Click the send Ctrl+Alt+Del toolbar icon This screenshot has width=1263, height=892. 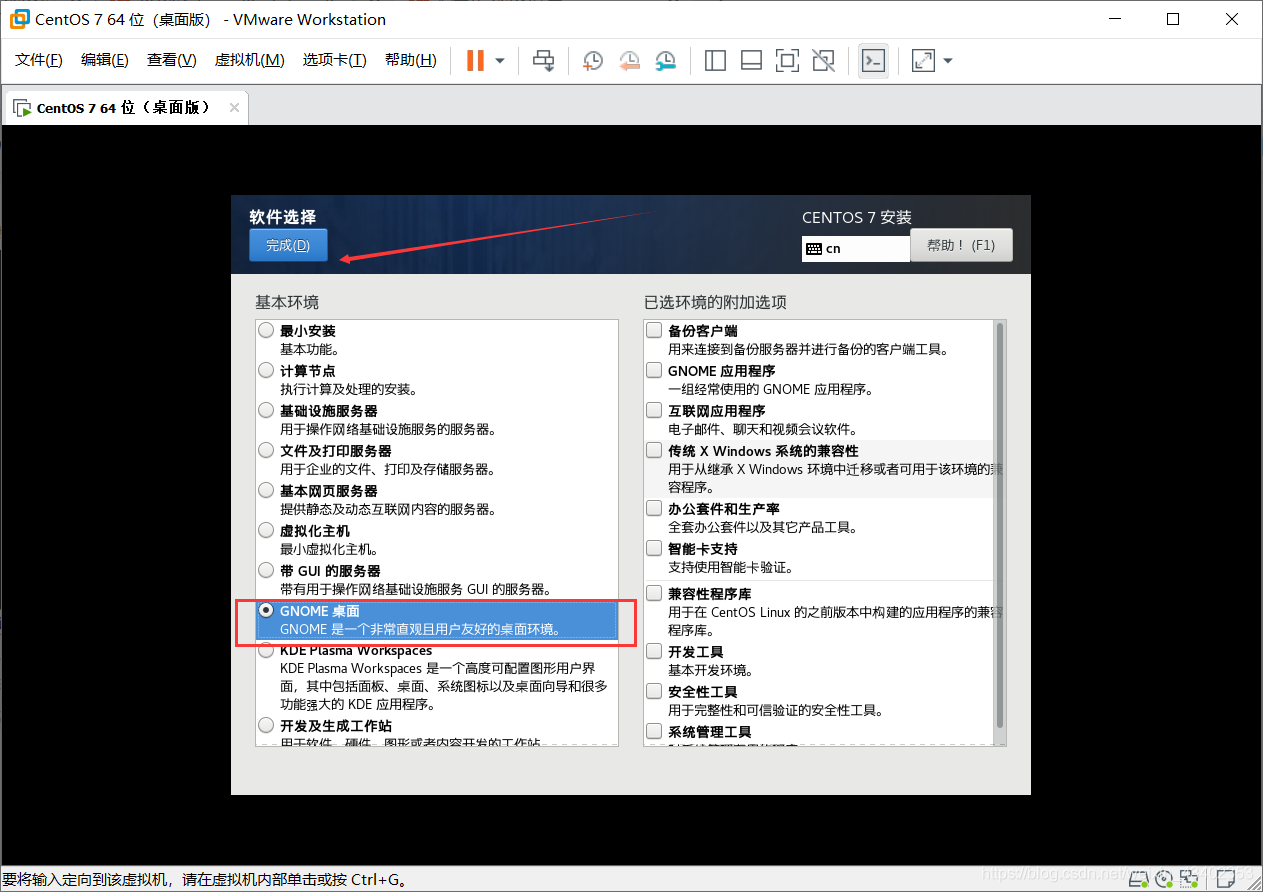pos(543,61)
